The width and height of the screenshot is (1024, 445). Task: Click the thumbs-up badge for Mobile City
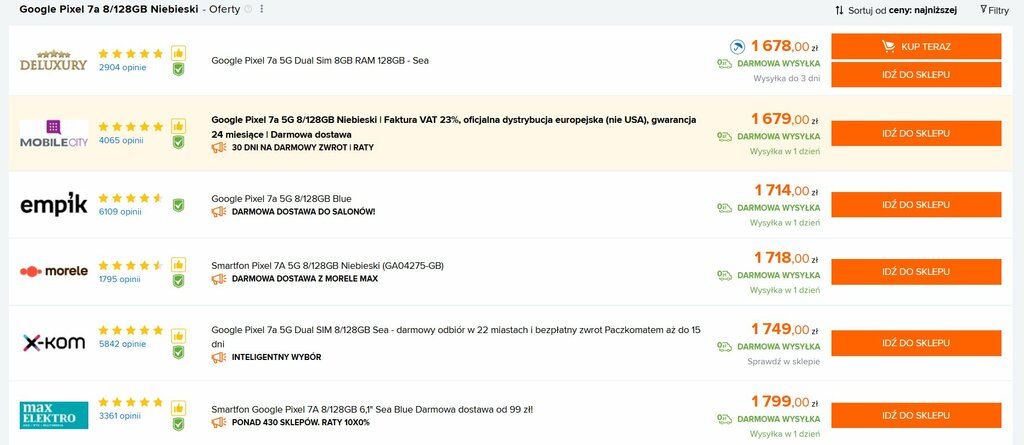point(178,126)
